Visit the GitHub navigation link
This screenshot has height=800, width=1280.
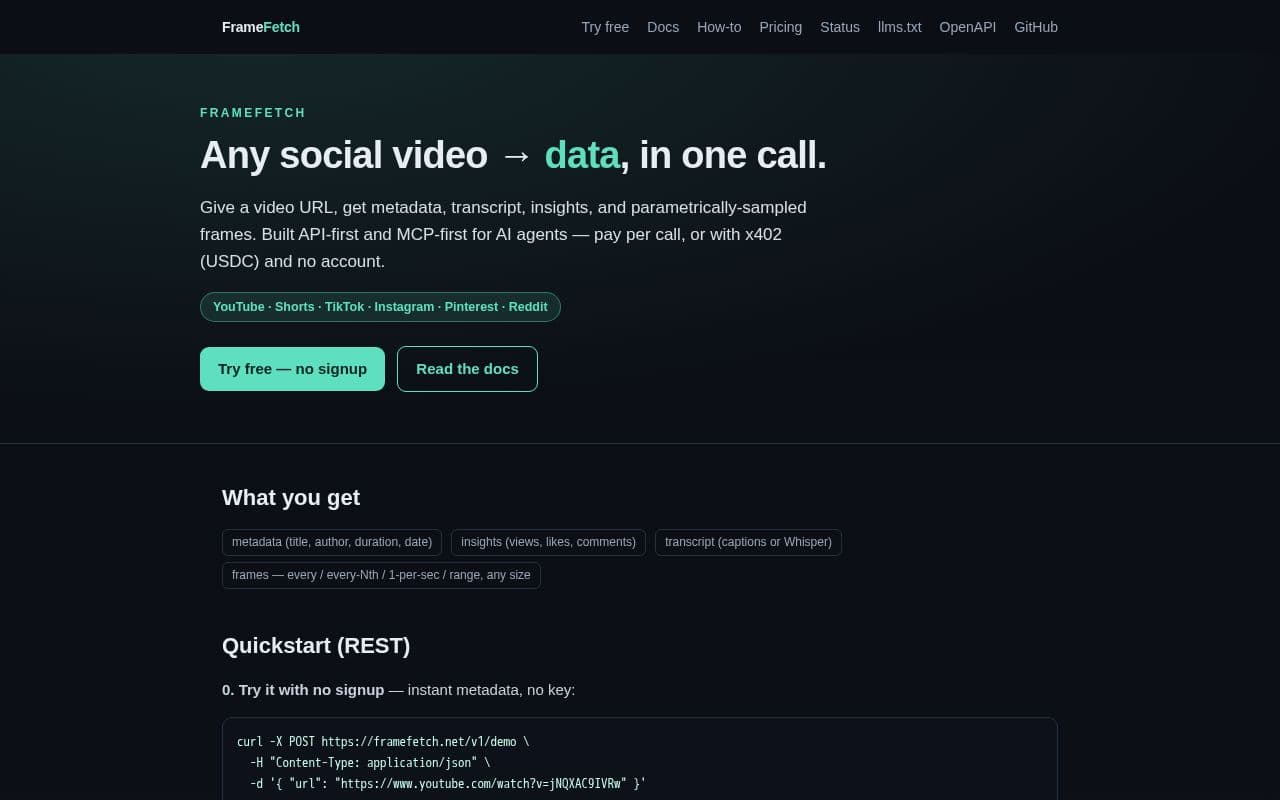point(1036,27)
